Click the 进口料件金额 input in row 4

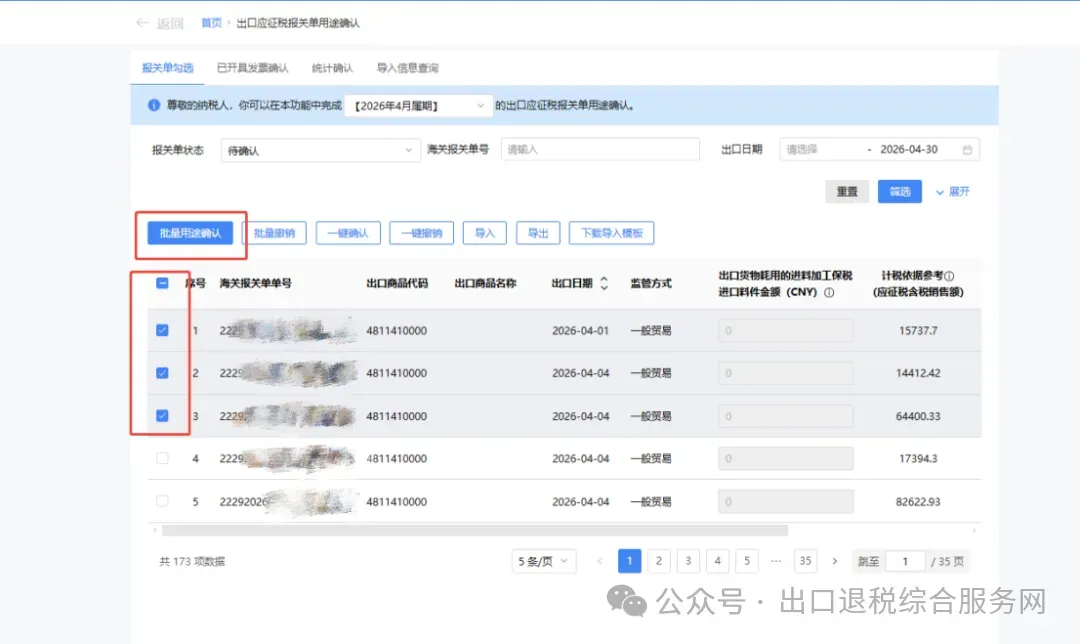(x=786, y=459)
